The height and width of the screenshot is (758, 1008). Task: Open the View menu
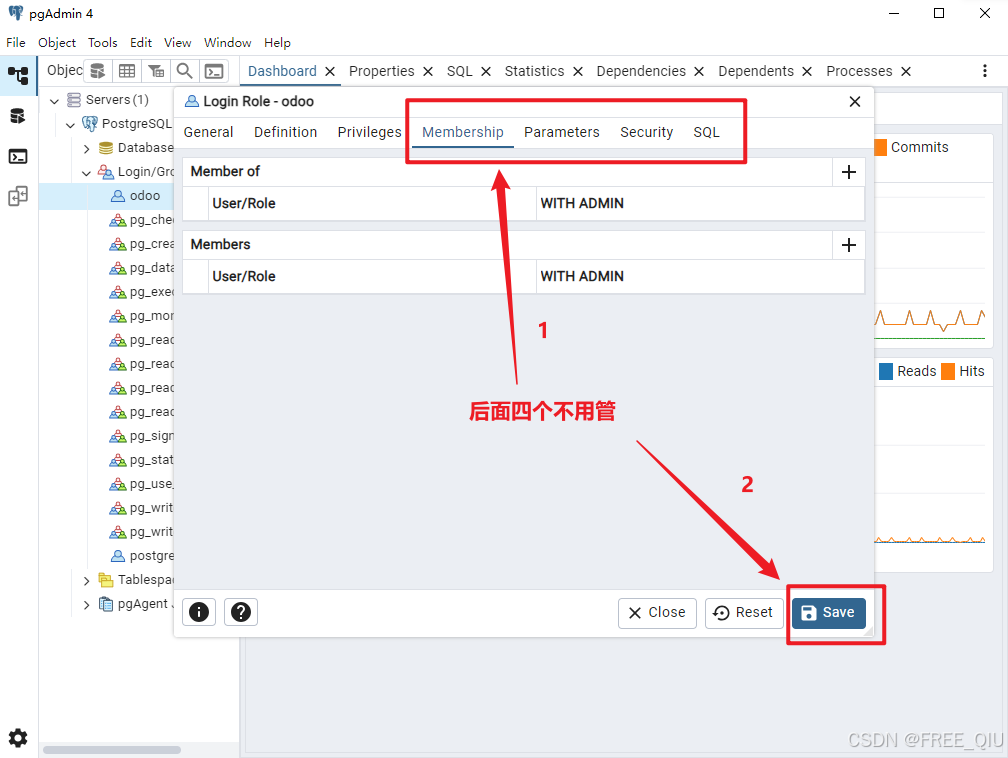pyautogui.click(x=177, y=42)
